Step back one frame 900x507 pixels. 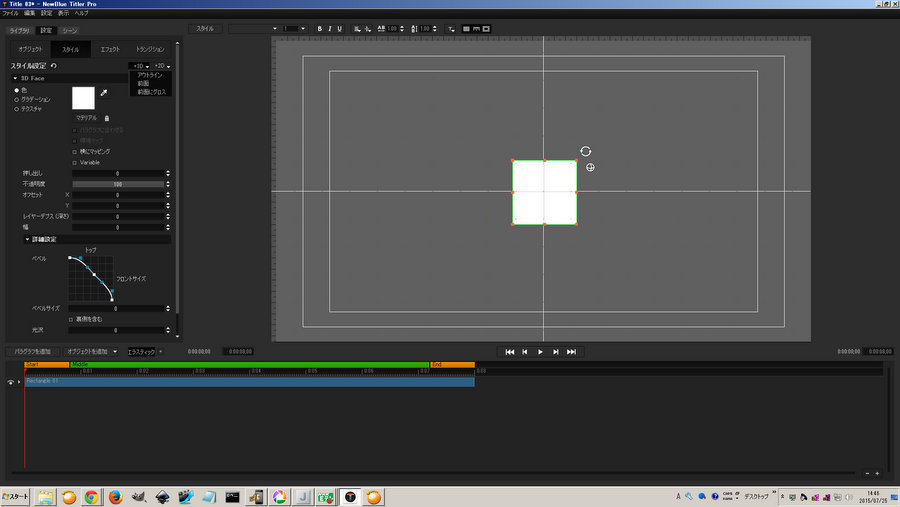[525, 352]
